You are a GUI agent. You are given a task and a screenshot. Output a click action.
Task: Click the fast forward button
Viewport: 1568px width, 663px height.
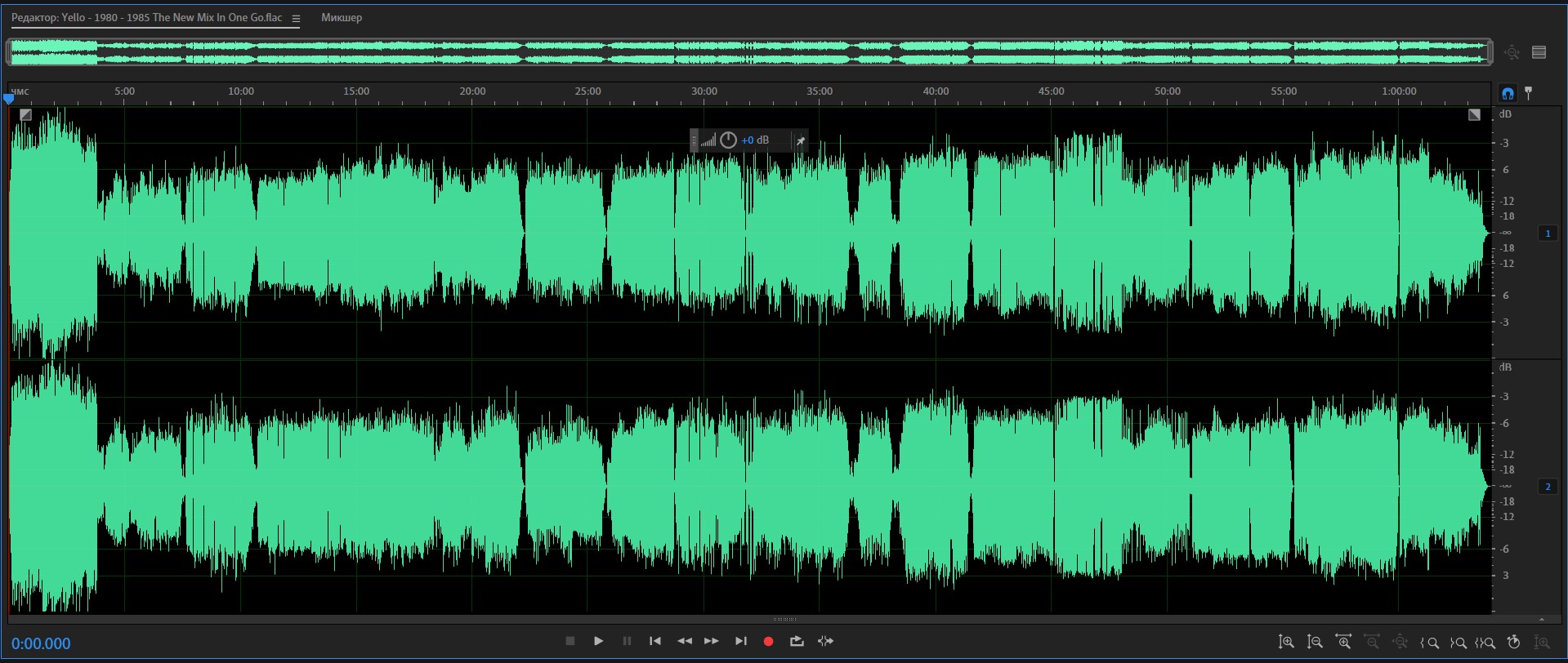pyautogui.click(x=712, y=641)
